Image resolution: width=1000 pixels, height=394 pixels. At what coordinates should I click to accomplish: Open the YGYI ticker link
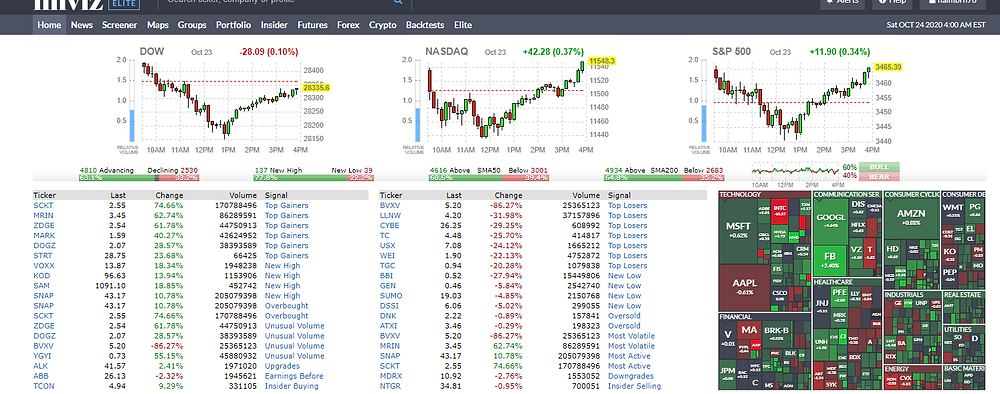point(43,356)
